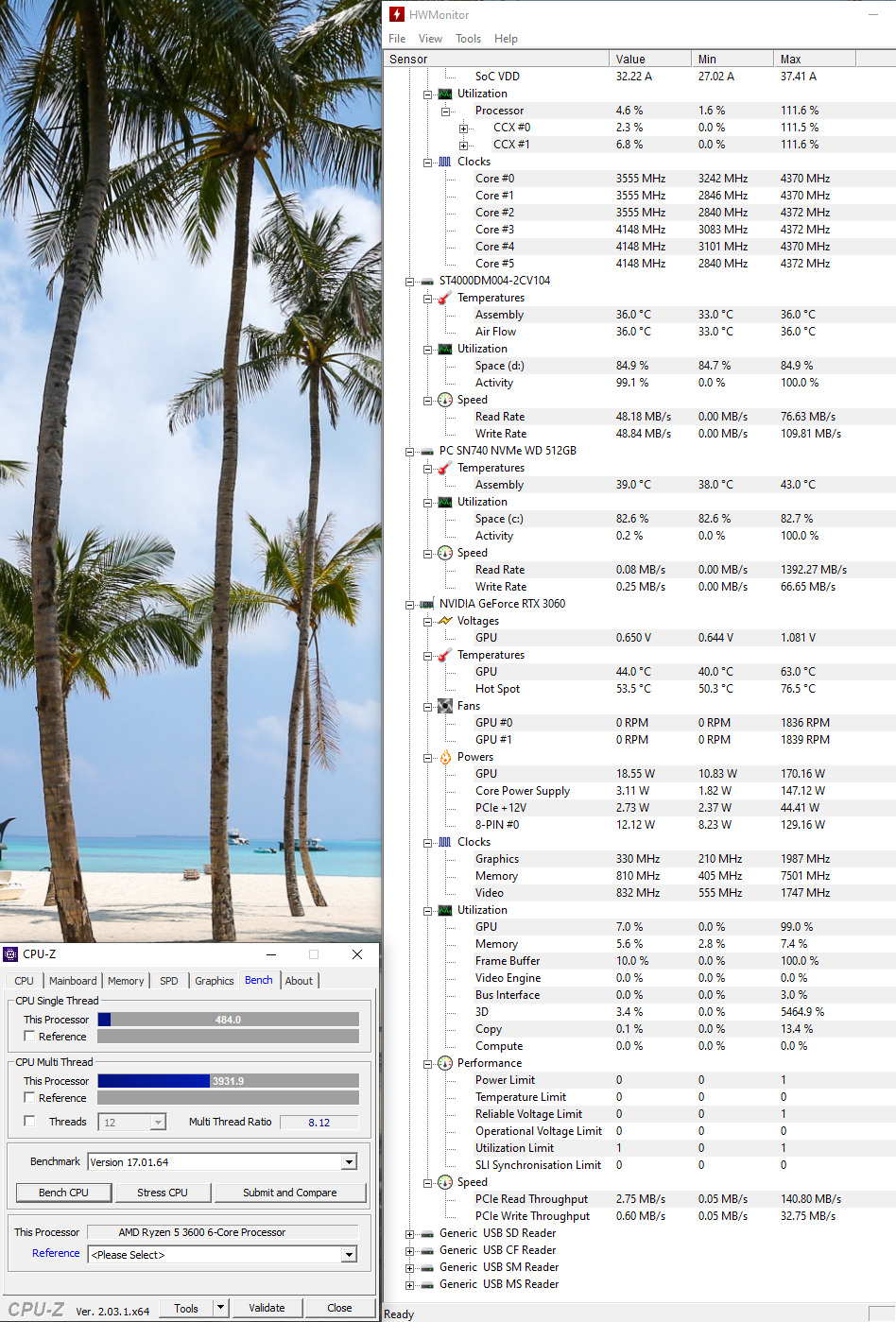The height and width of the screenshot is (1322, 896).
Task: Open the Reference processor Please Select dropdown
Action: point(349,1255)
